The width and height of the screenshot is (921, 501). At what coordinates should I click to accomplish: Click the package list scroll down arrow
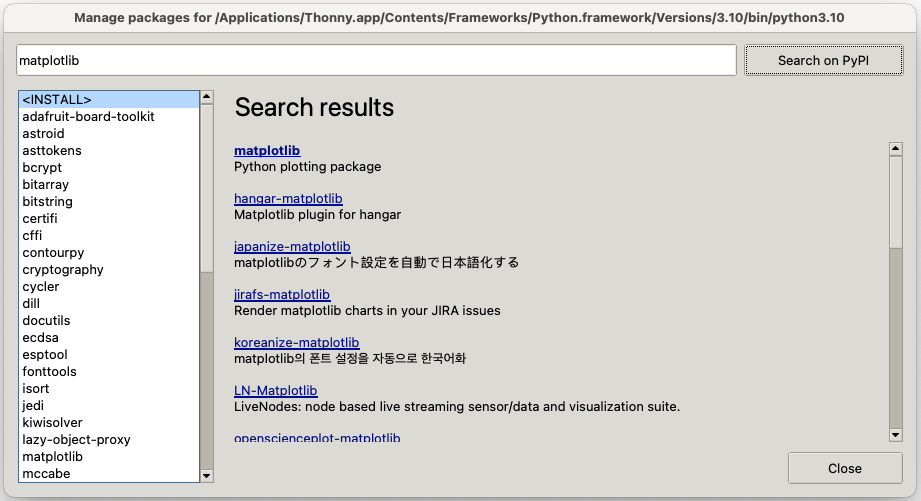click(x=207, y=476)
